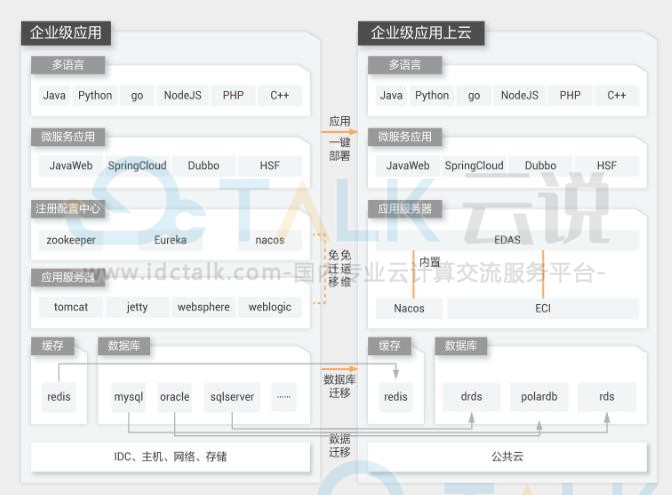Click C++ in the 企业级应用上云 panel
This screenshot has height=495, width=672.
point(616,95)
